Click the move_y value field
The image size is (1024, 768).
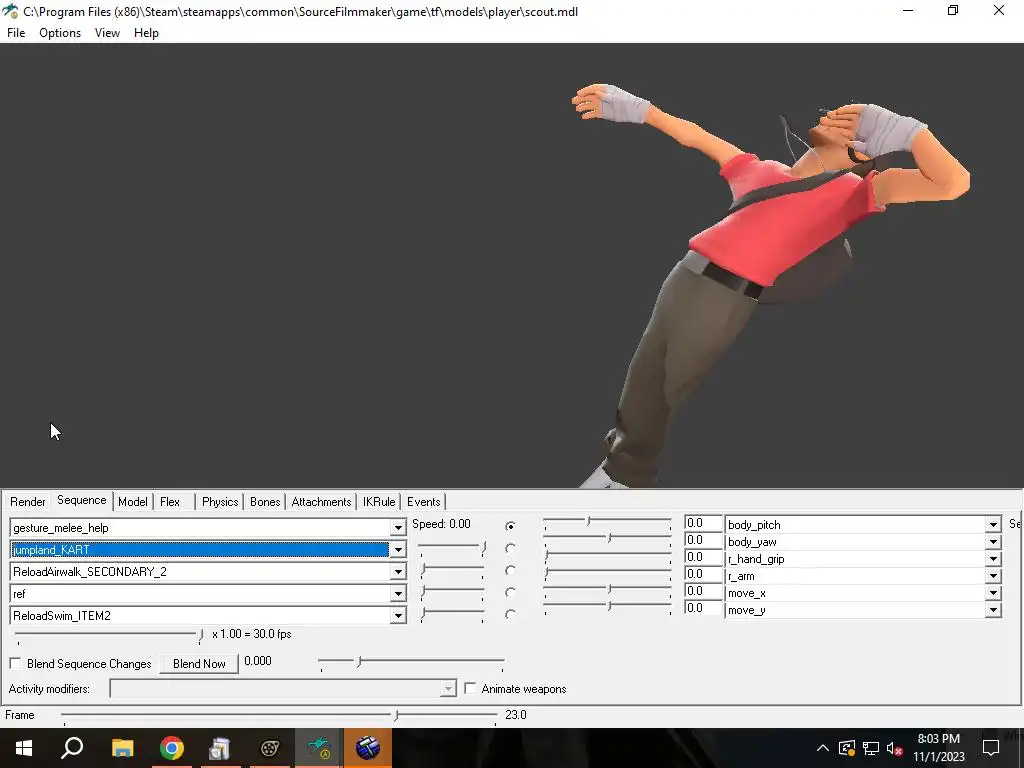coord(703,608)
